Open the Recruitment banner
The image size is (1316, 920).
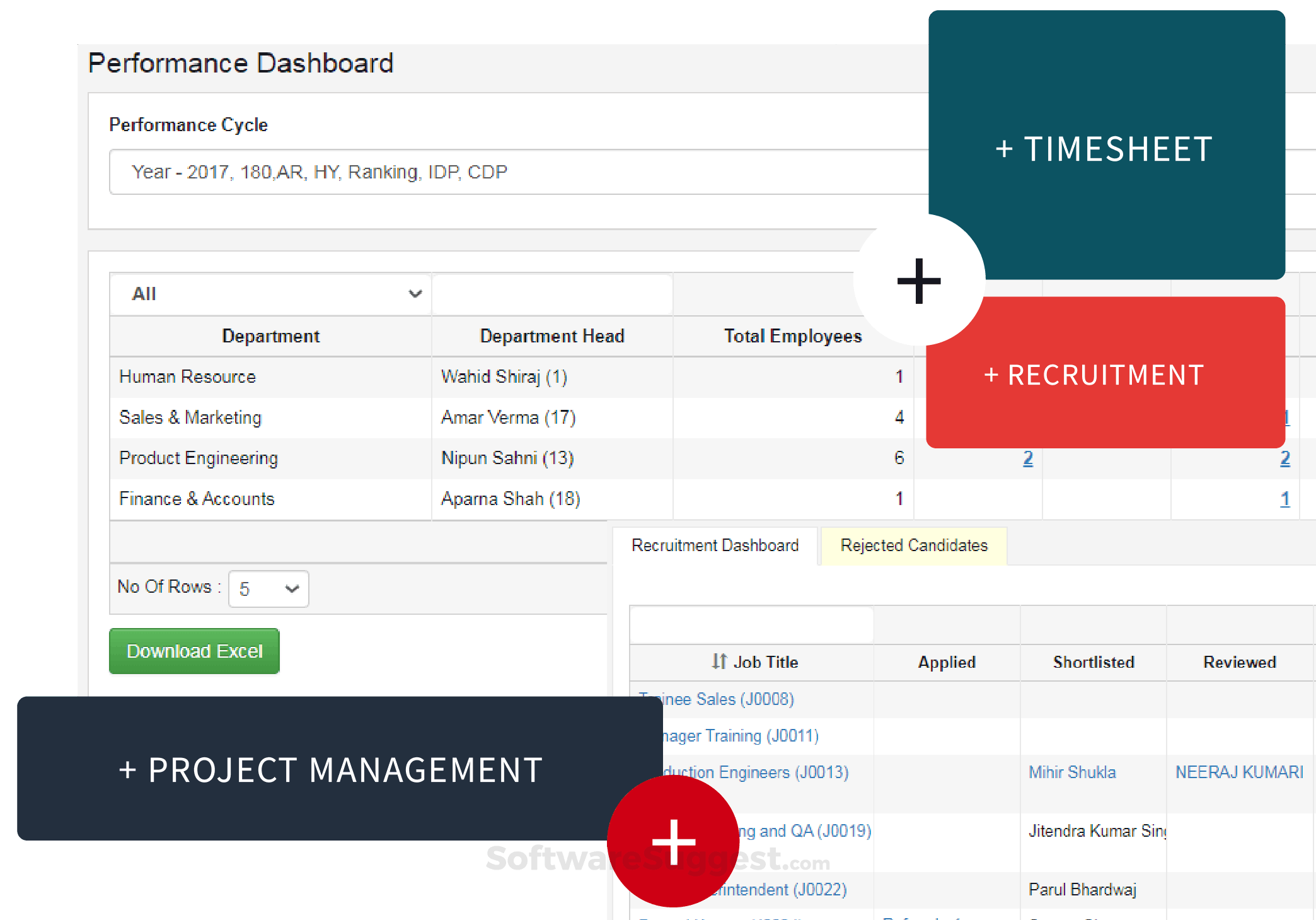pos(1105,373)
